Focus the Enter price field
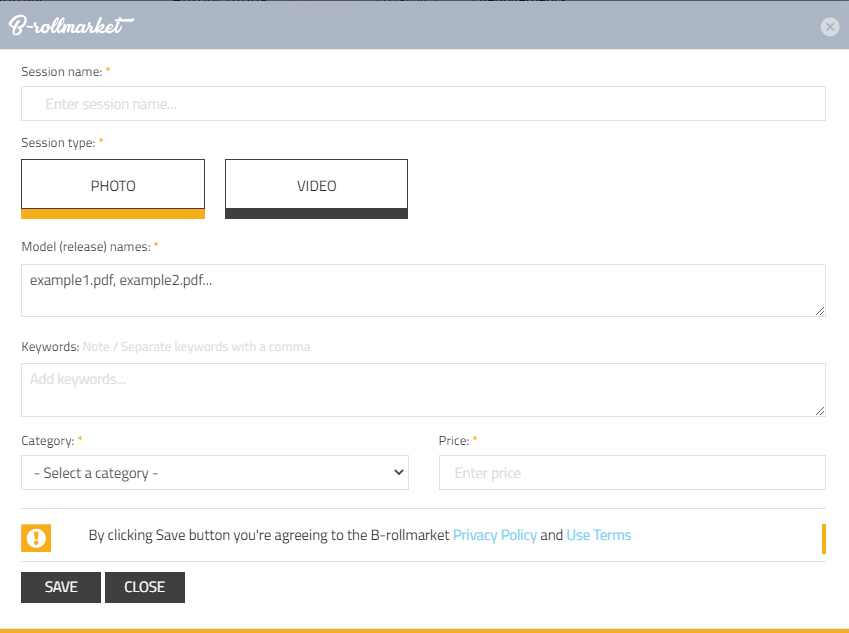 click(632, 473)
